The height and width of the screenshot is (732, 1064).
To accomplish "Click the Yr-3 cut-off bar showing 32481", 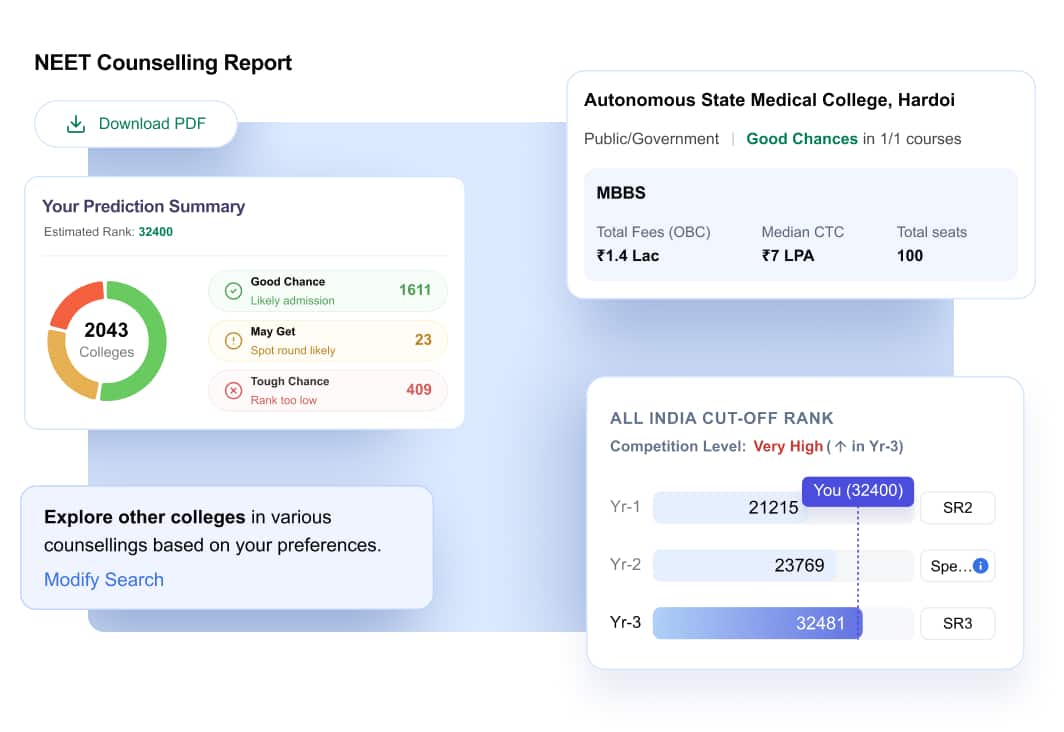I will 757,623.
